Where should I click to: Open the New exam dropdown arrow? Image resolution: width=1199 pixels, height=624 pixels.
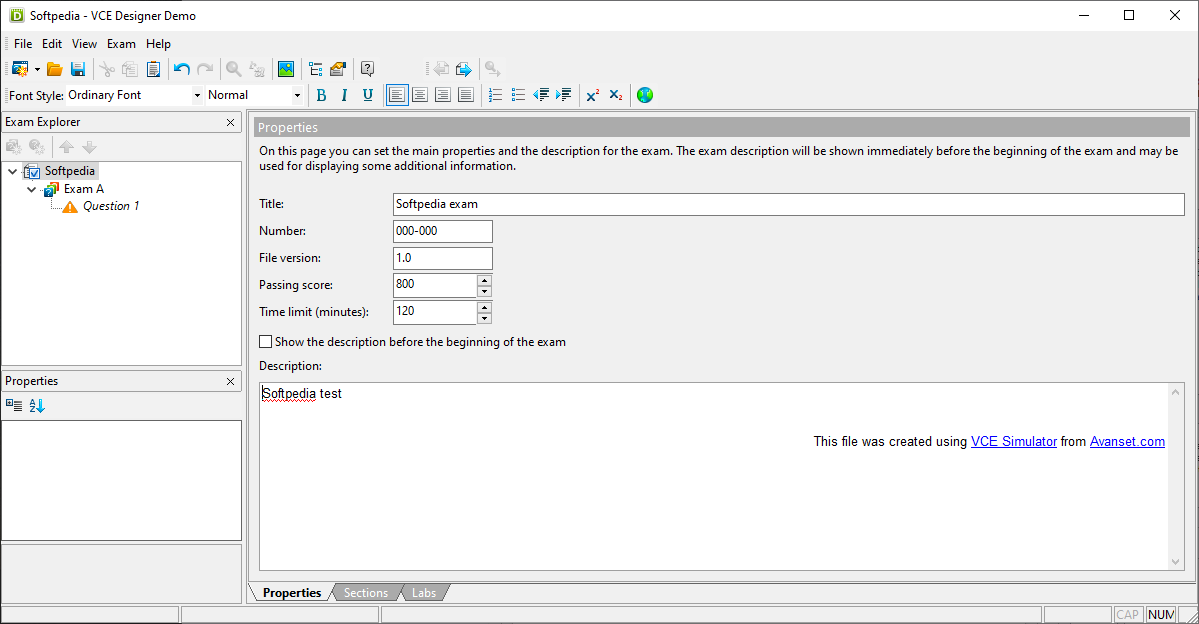coord(37,70)
